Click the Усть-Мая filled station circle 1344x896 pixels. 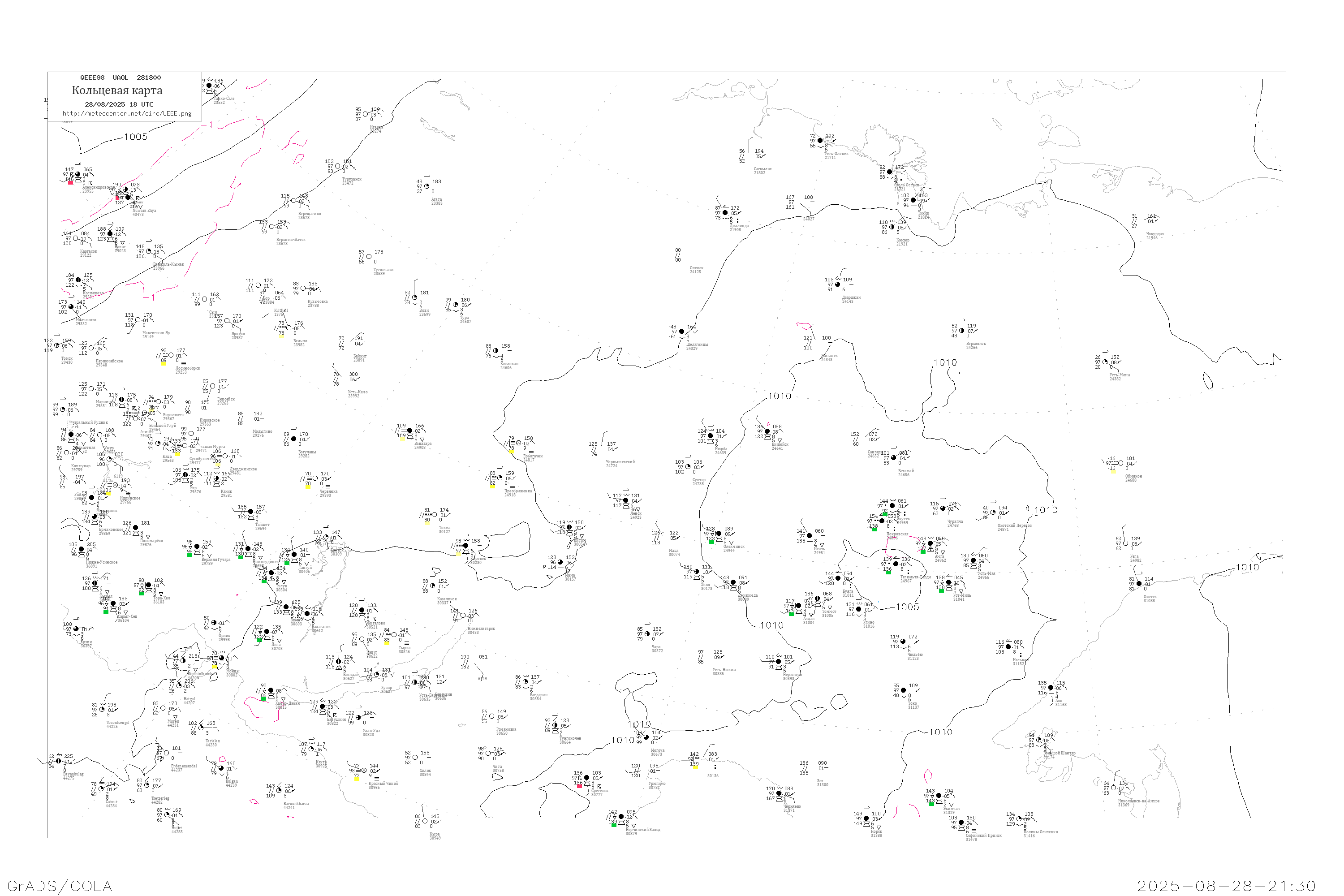click(x=973, y=560)
